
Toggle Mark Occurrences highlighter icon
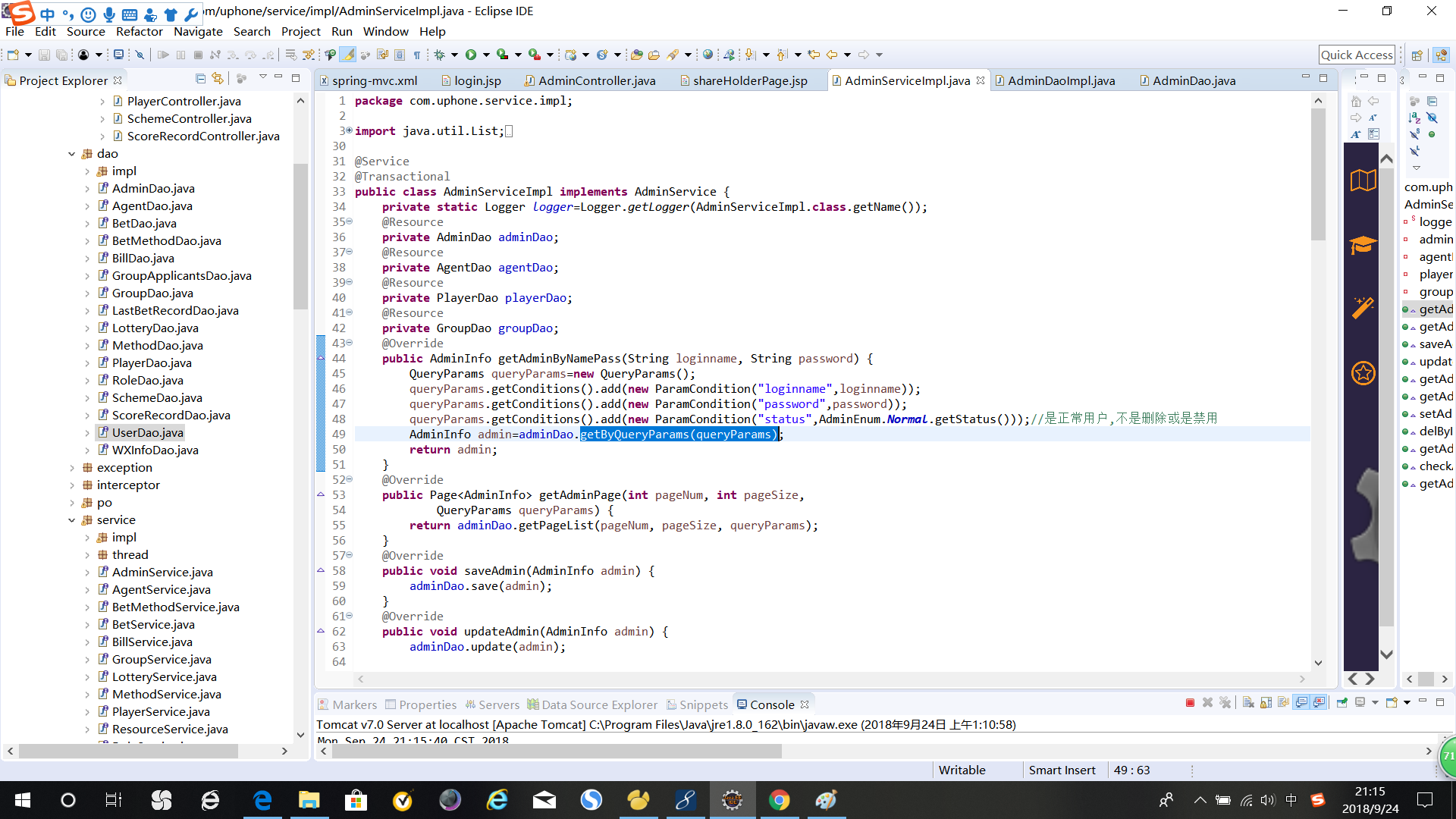(x=348, y=55)
